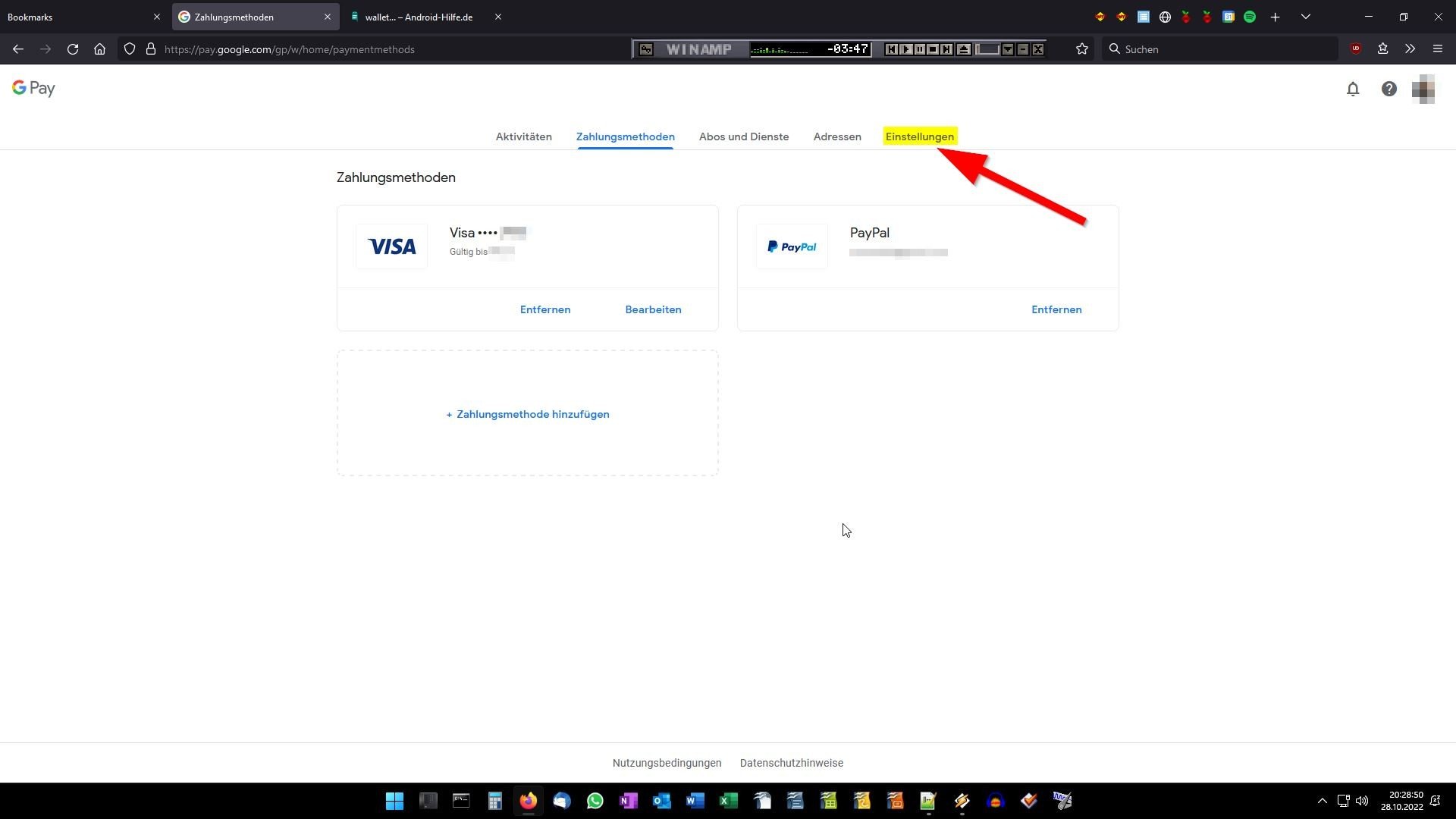This screenshot has width=1456, height=819.
Task: Click Entfernen under the PayPal card
Action: point(1056,309)
